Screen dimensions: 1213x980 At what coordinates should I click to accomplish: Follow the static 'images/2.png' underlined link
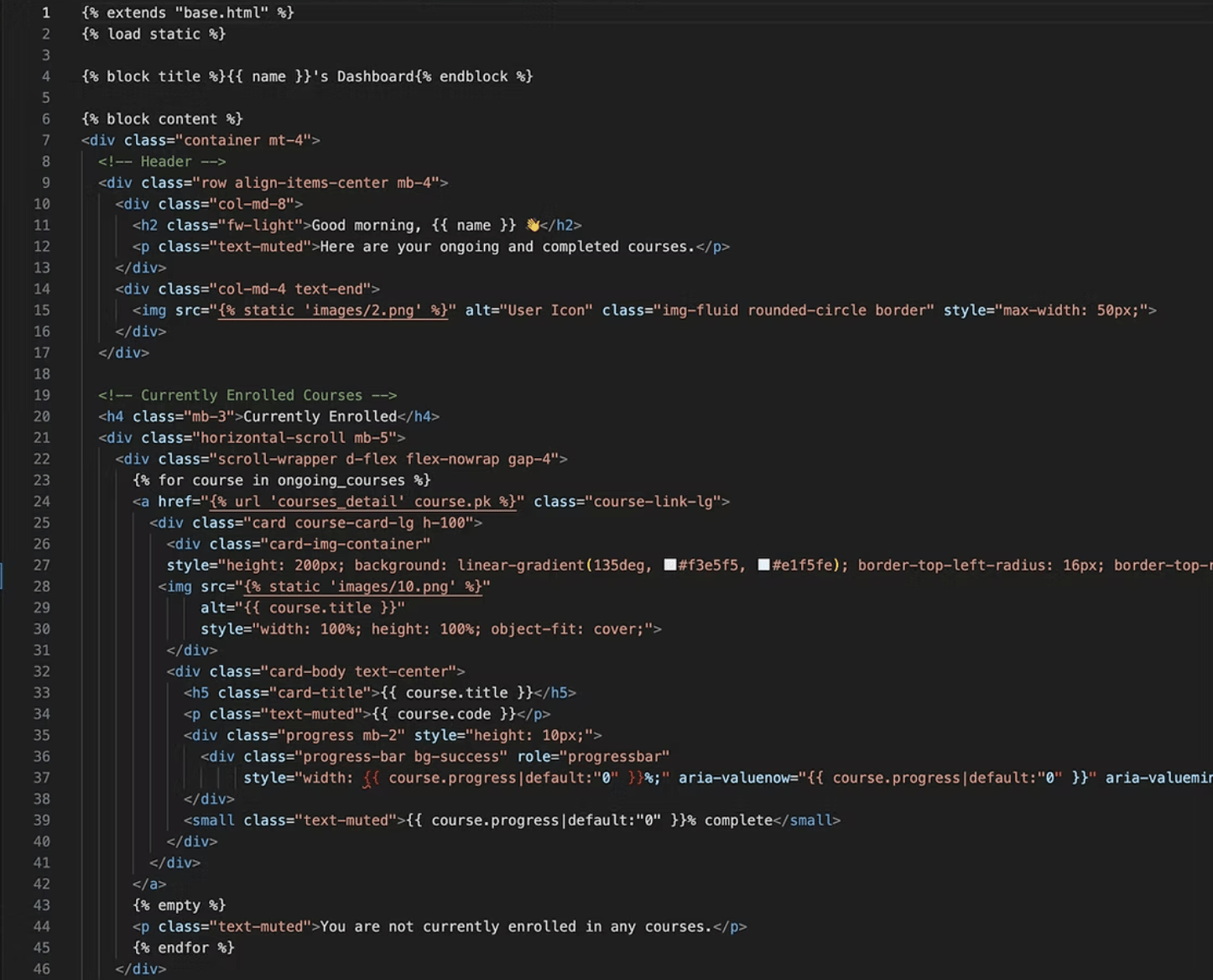tap(332, 310)
